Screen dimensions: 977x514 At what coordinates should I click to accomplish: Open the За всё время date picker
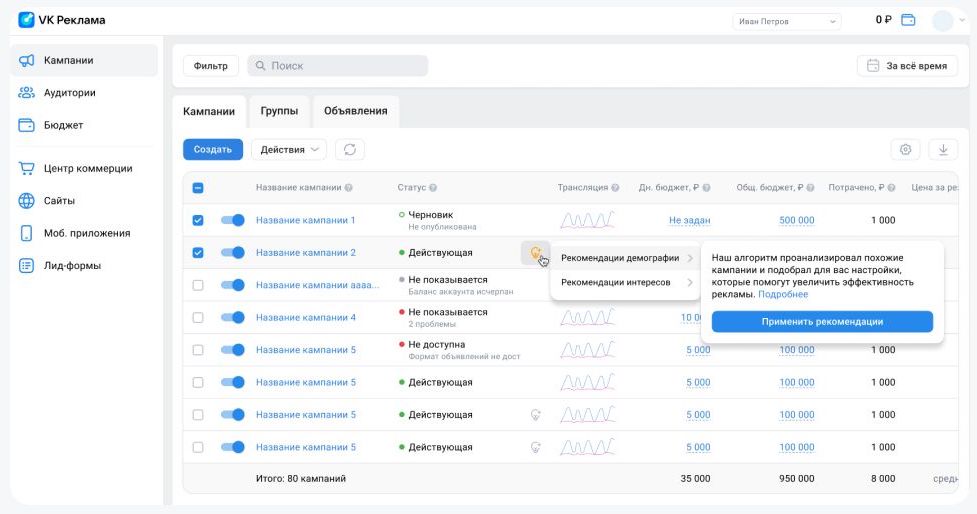click(x=906, y=66)
